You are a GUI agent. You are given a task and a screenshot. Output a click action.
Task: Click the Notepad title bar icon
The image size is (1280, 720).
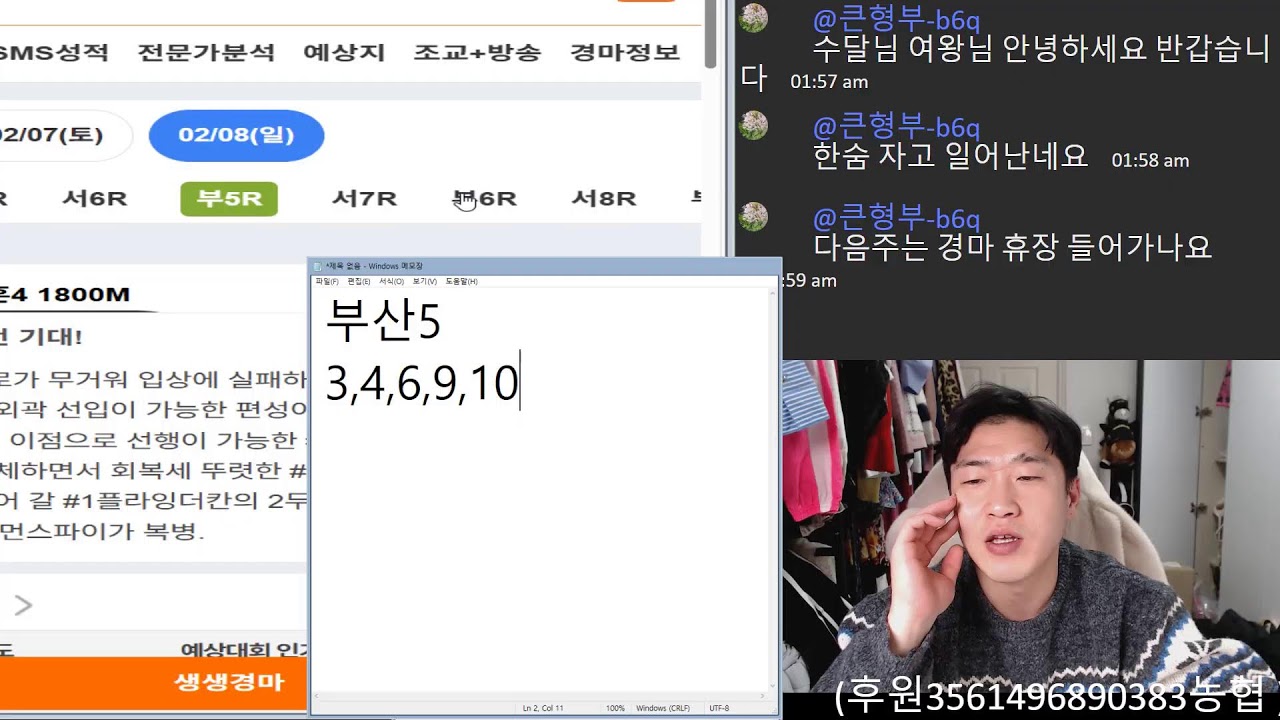318,266
